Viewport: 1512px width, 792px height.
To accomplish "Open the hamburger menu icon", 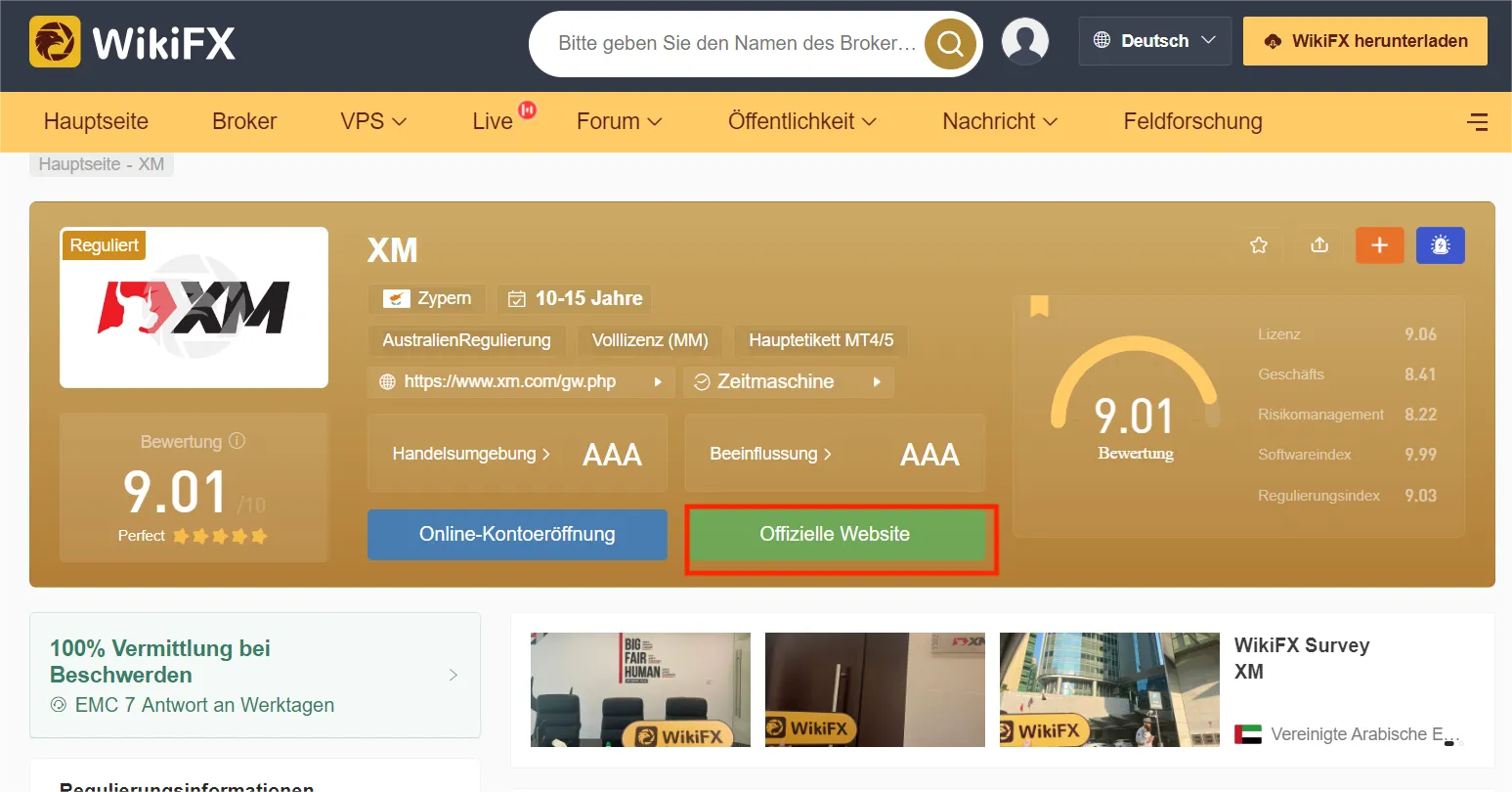I will [x=1478, y=122].
